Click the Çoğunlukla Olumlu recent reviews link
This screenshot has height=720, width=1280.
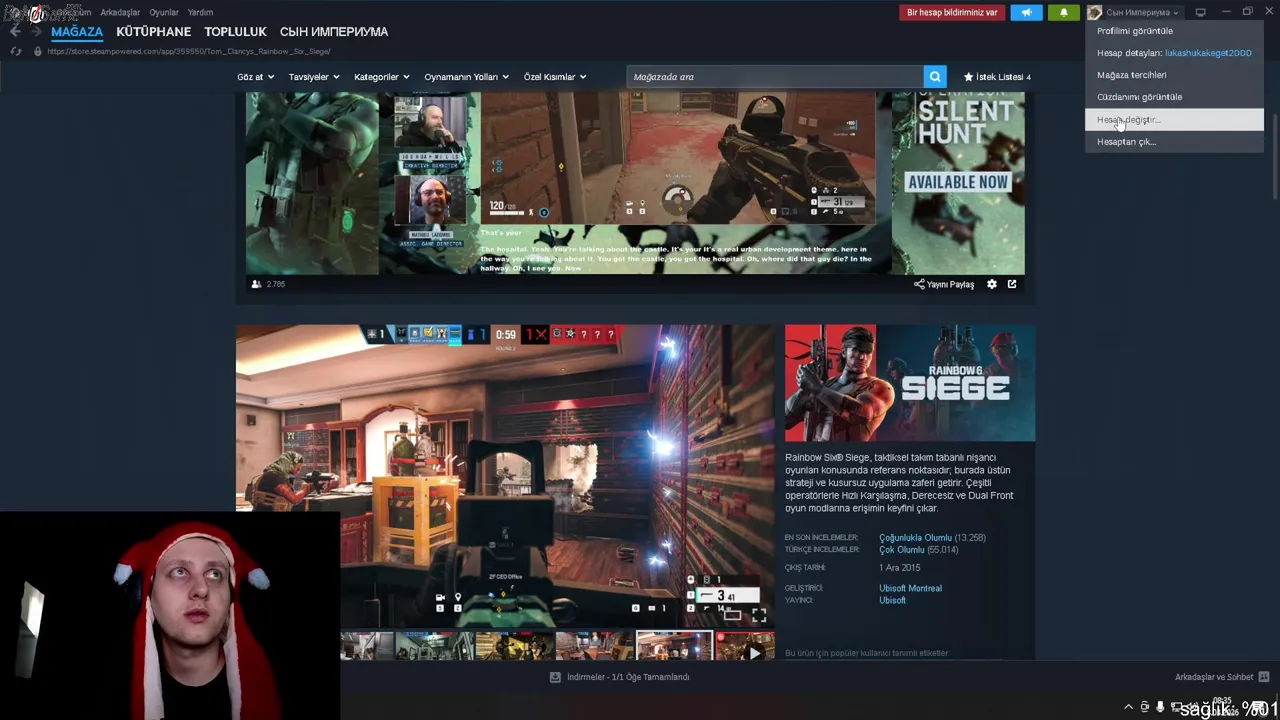(915, 538)
